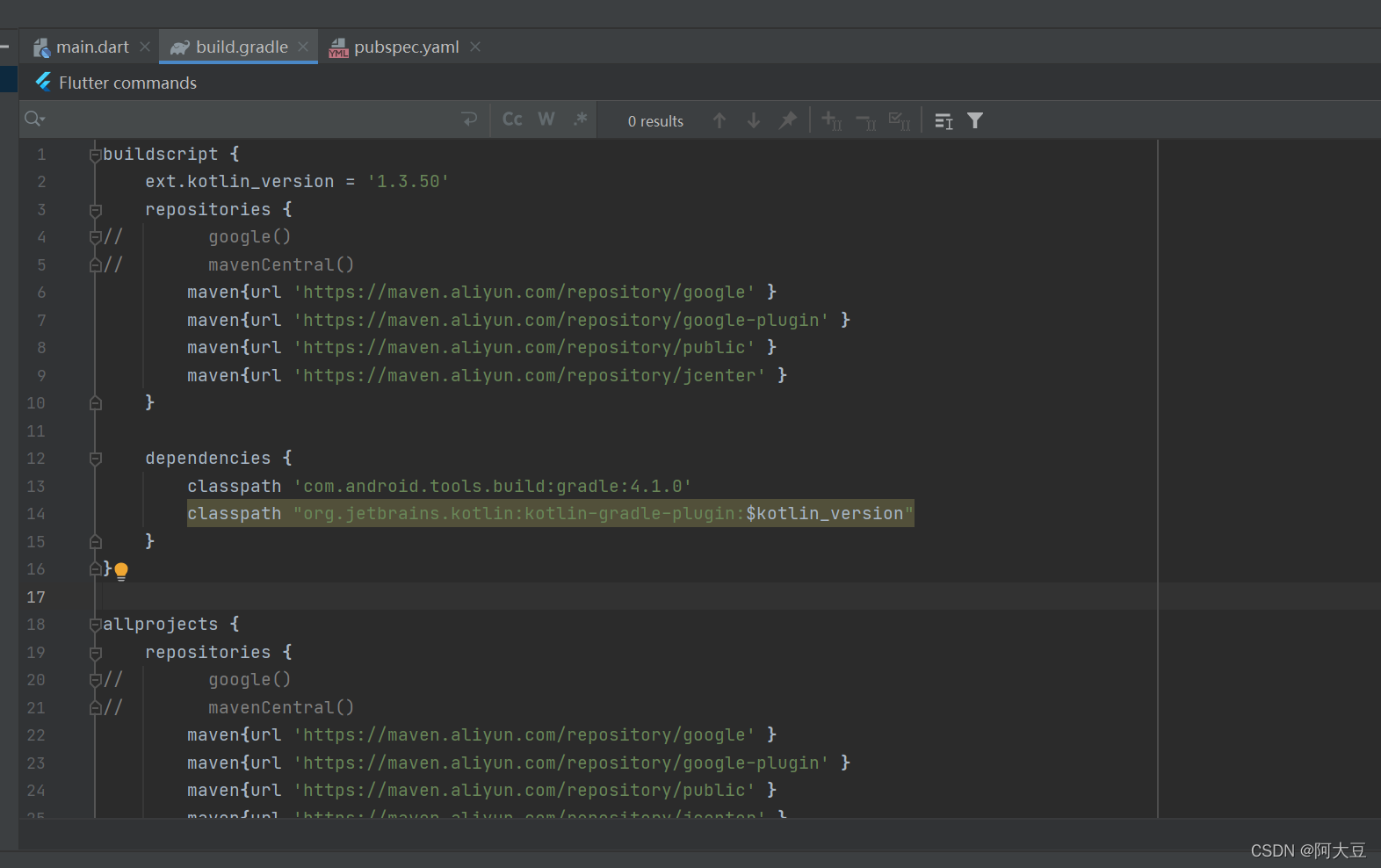1381x868 pixels.
Task: Click the dependencies keyword on line 12
Action: 208,459
